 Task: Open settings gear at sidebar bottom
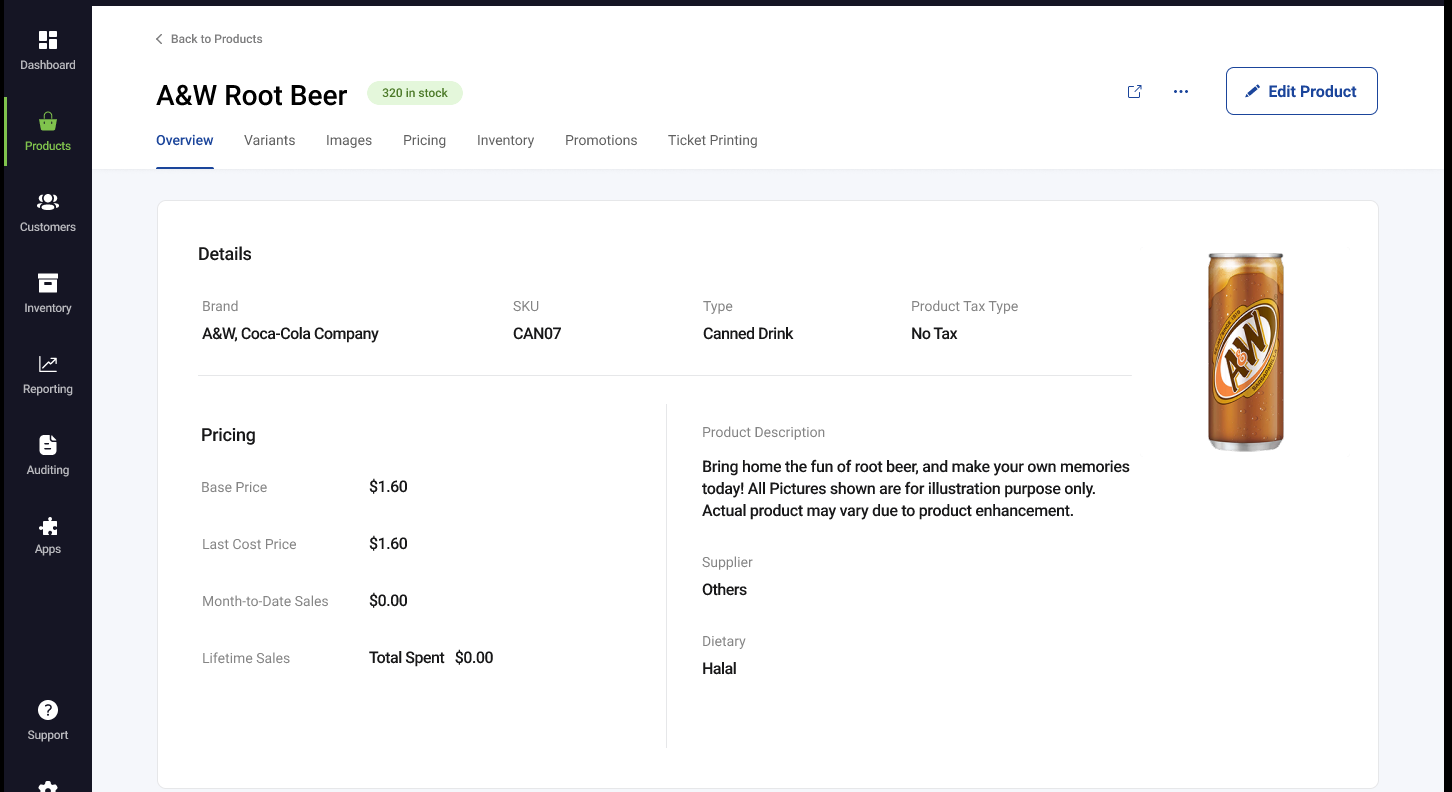[x=48, y=786]
